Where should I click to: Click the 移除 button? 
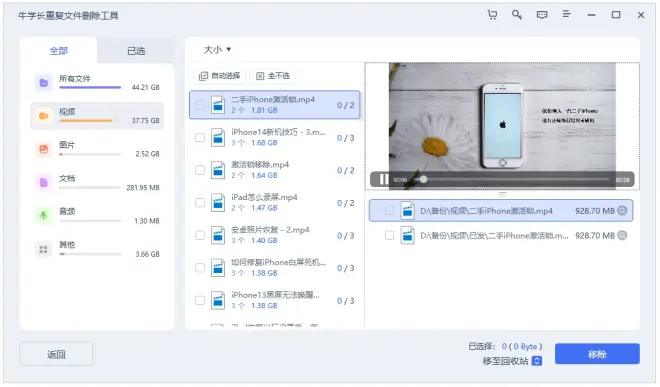click(597, 354)
